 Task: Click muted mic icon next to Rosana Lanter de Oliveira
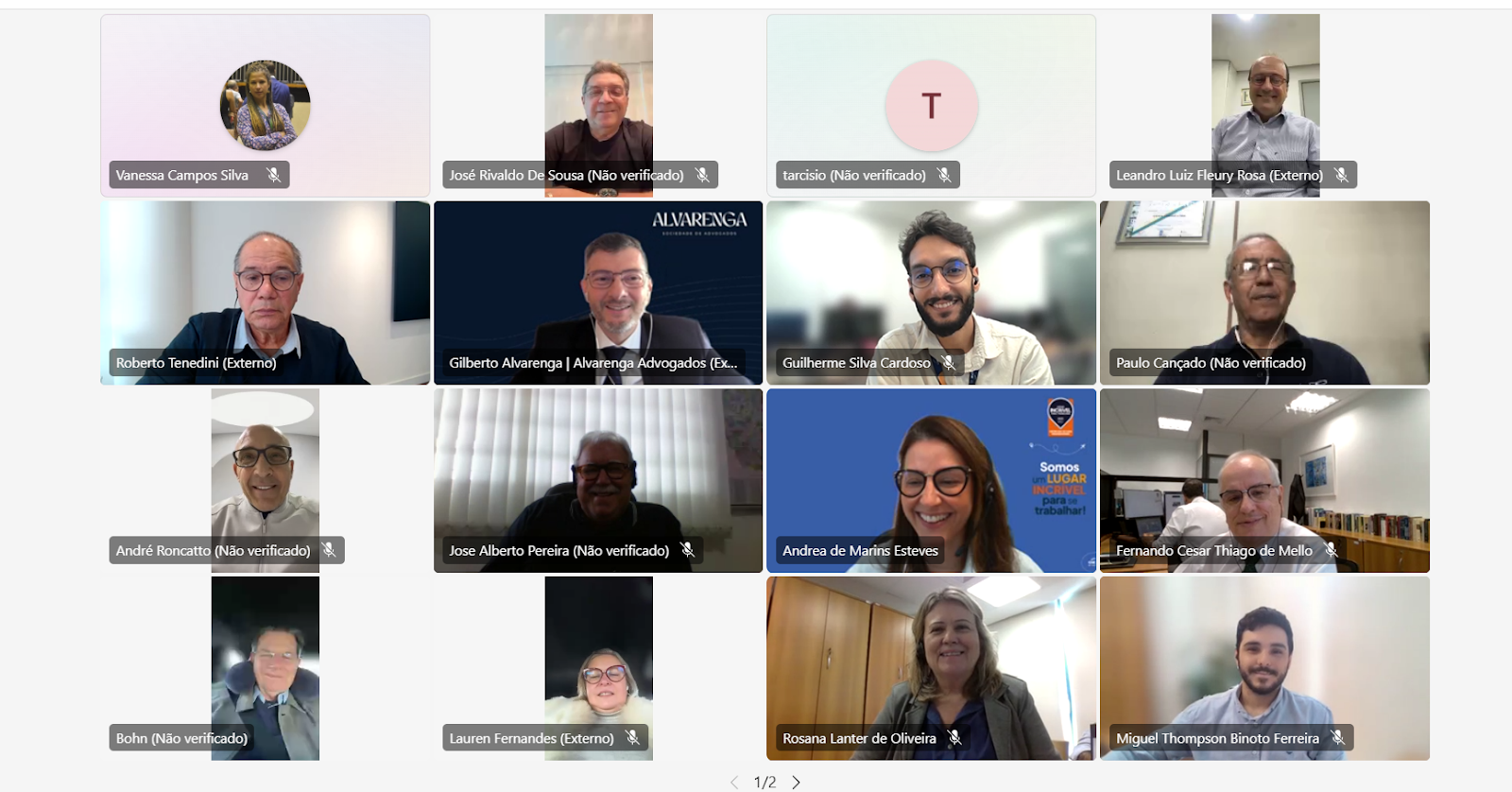click(x=954, y=738)
